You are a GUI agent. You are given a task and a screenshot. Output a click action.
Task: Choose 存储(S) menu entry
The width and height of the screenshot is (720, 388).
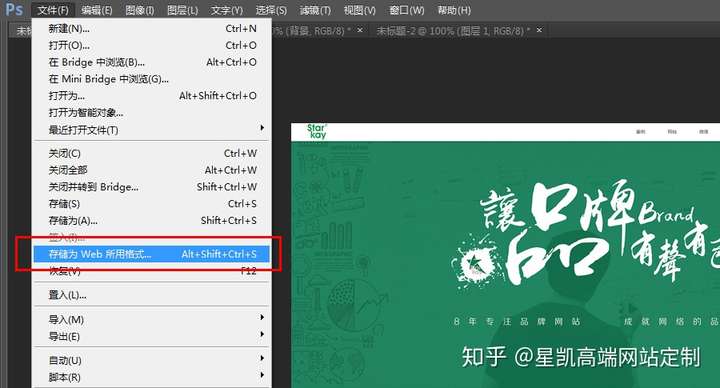[152, 204]
